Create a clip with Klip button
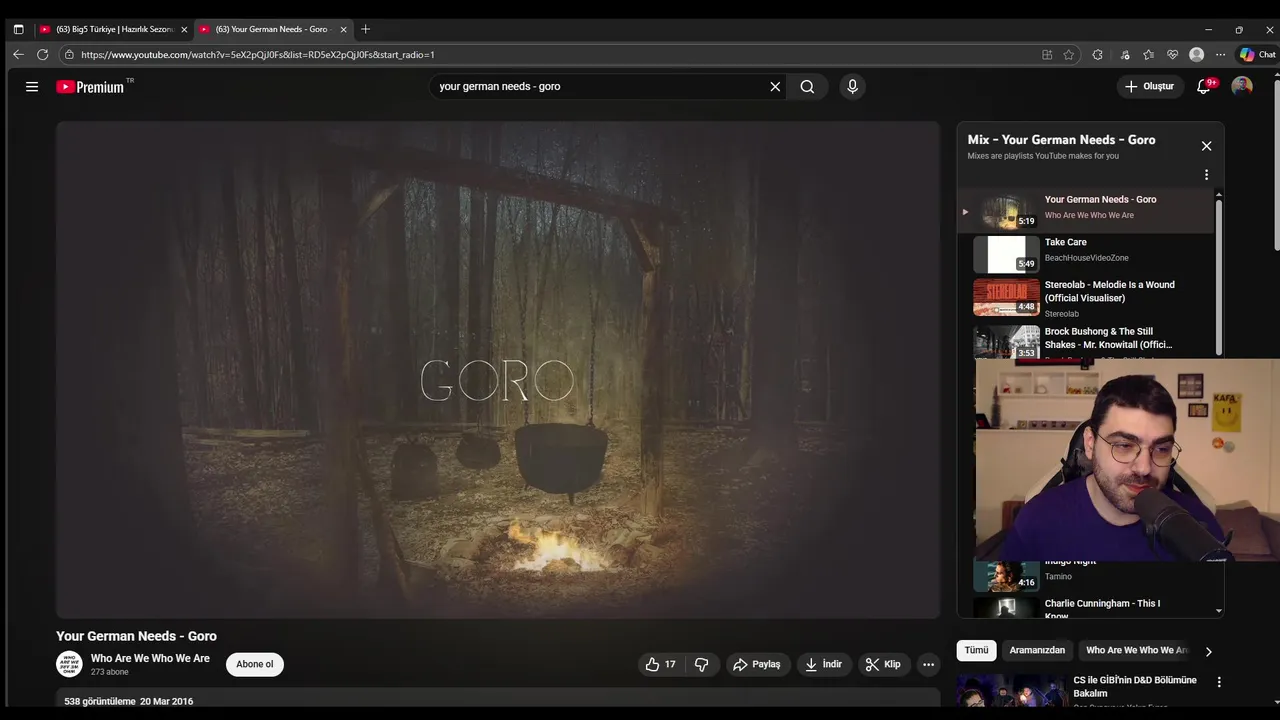Image resolution: width=1280 pixels, height=720 pixels. click(883, 664)
